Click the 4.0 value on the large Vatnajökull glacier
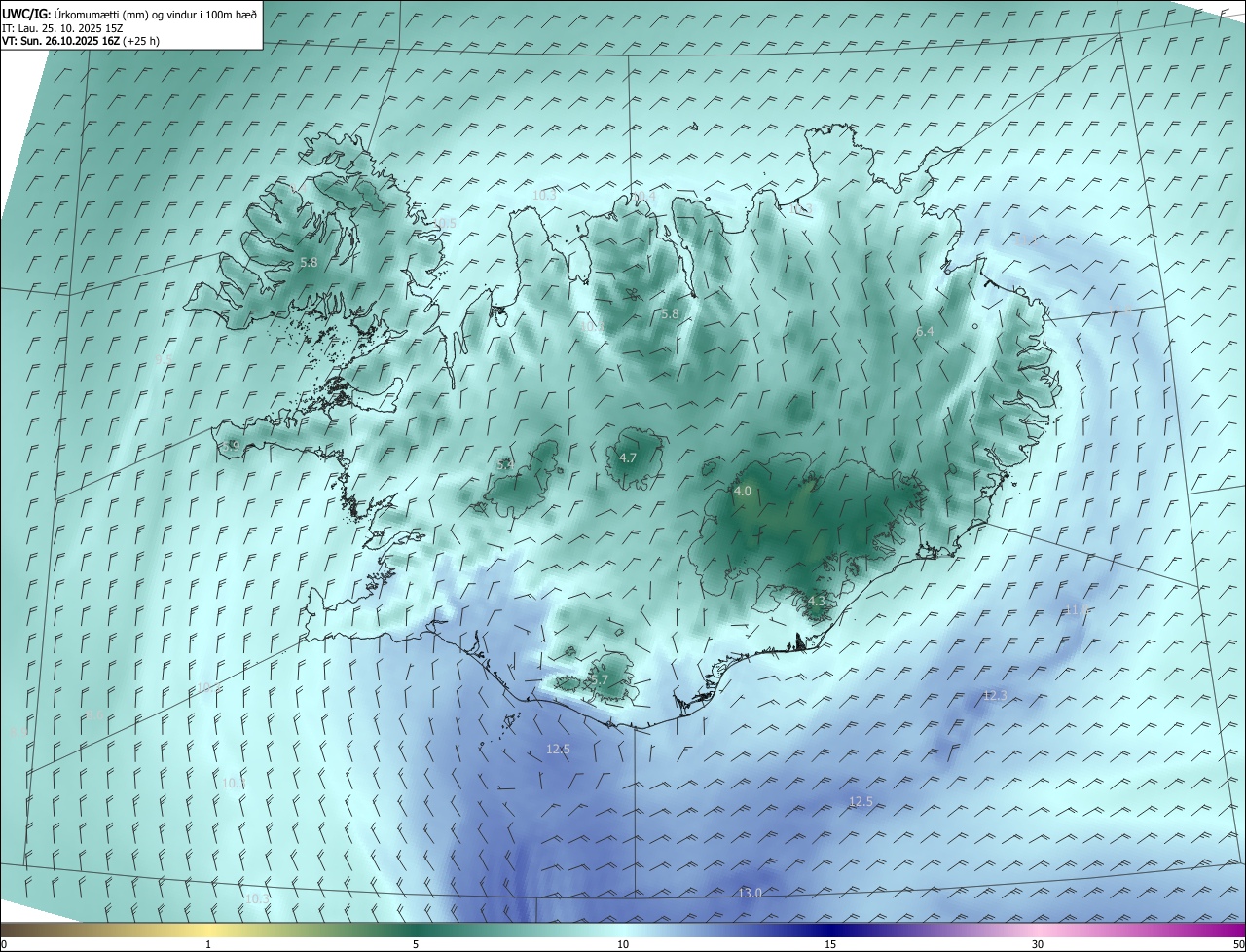Screen dimensions: 1246x952 click(x=743, y=492)
